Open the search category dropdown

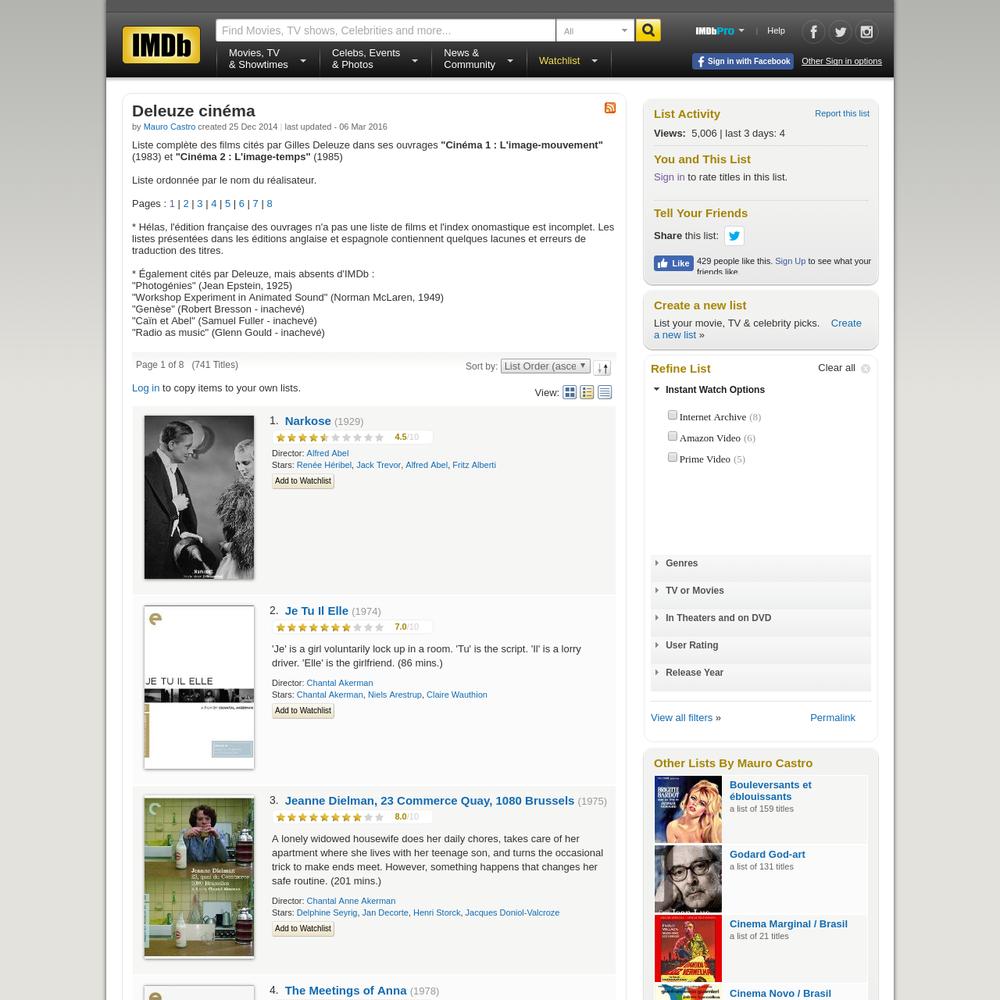(x=595, y=31)
